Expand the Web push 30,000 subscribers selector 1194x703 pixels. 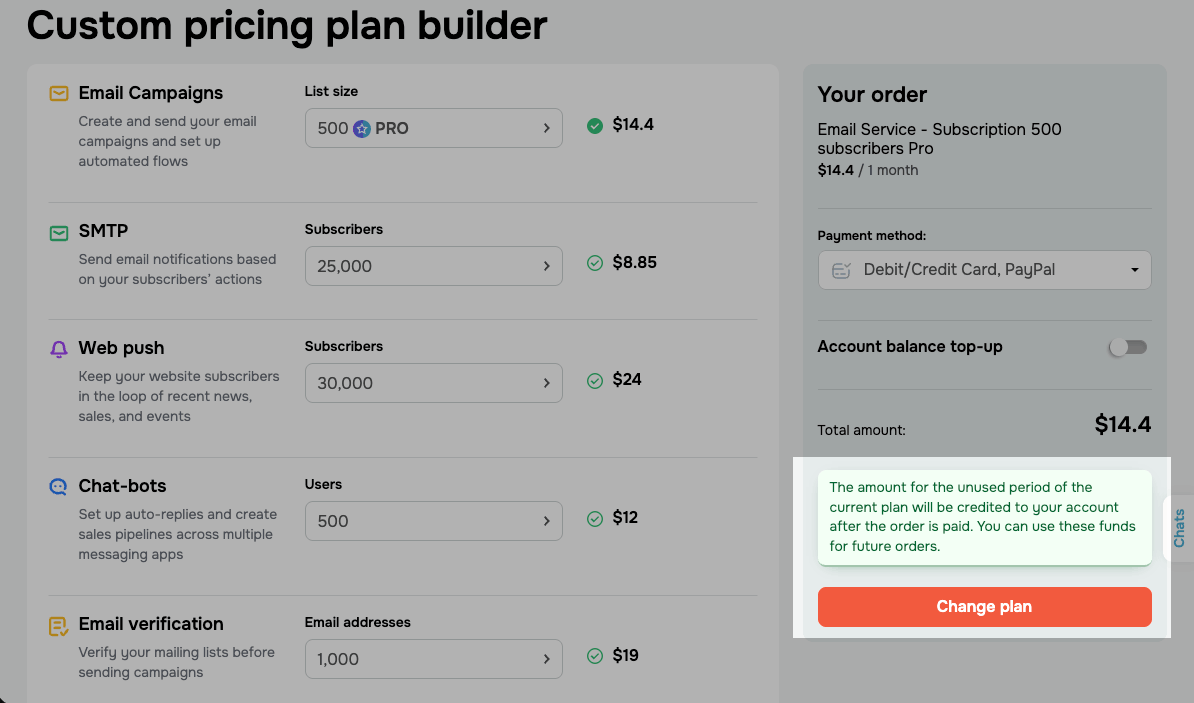click(x=433, y=383)
